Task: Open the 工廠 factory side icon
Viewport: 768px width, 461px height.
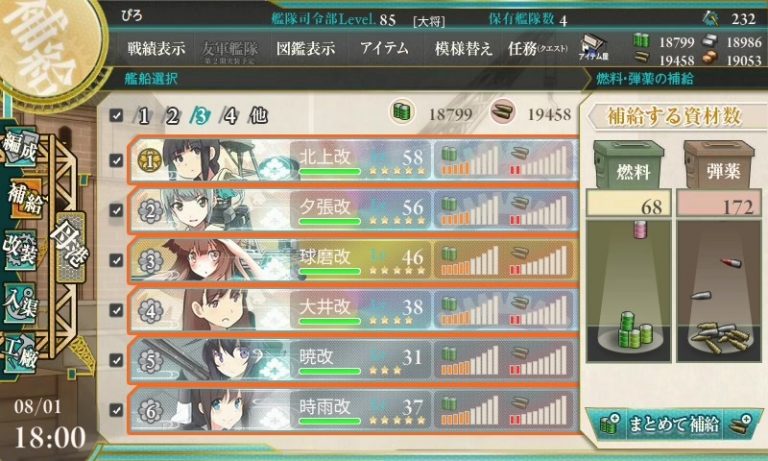Action: [21, 354]
